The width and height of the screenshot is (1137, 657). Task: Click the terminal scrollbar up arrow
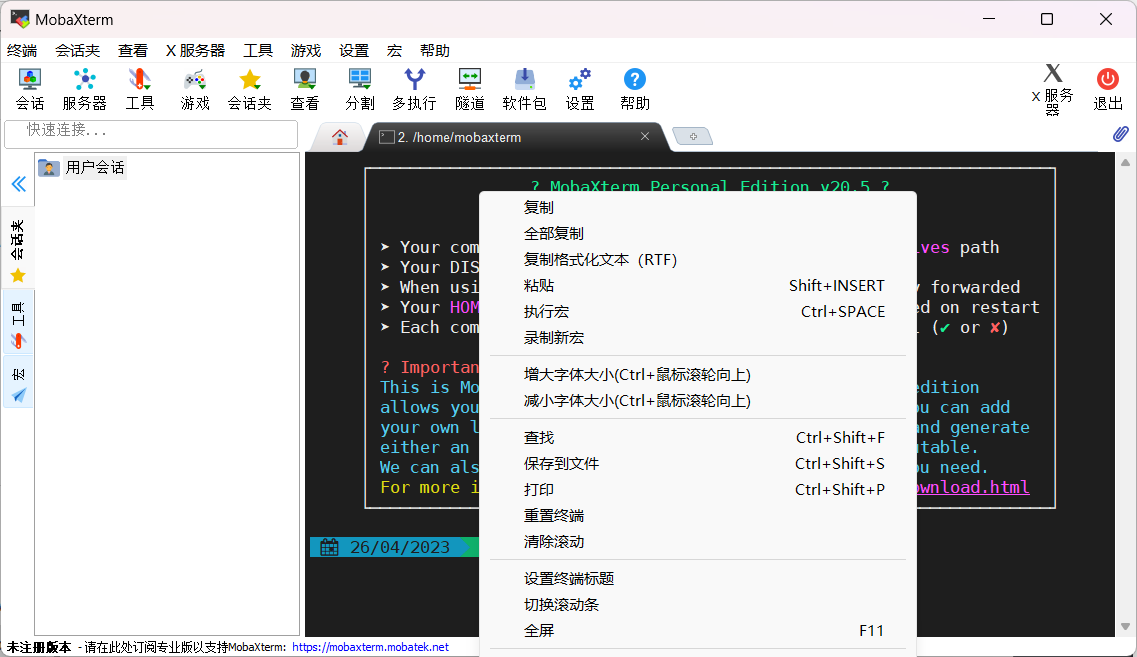[1125, 162]
